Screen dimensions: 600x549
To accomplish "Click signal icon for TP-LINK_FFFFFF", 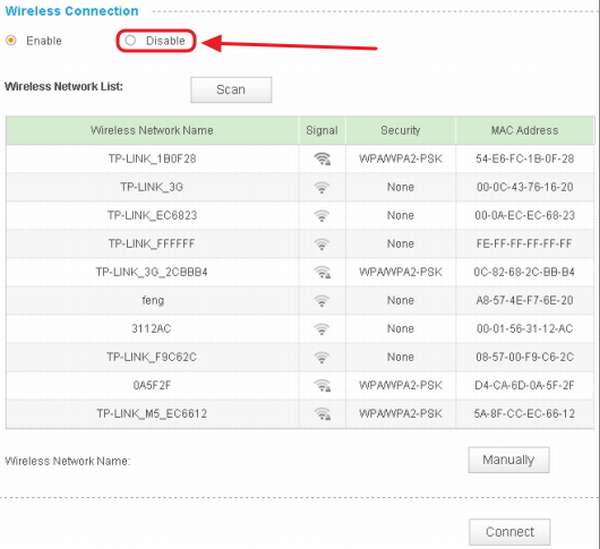I will pyautogui.click(x=321, y=244).
